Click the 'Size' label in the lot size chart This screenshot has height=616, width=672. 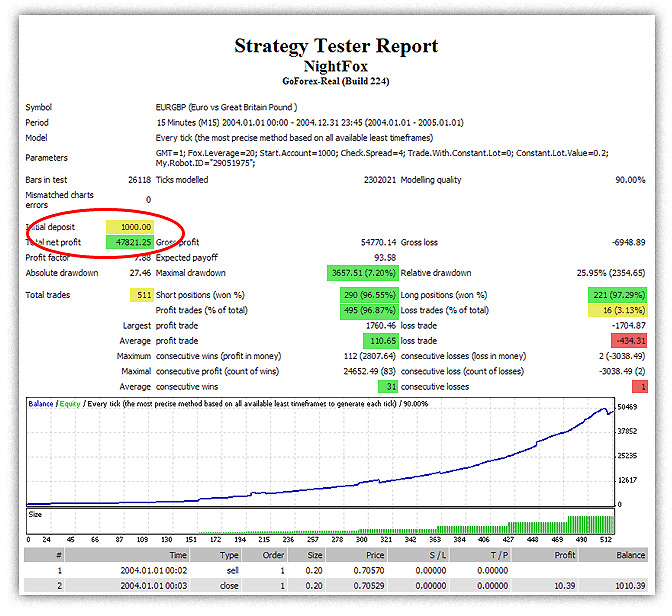[35, 514]
